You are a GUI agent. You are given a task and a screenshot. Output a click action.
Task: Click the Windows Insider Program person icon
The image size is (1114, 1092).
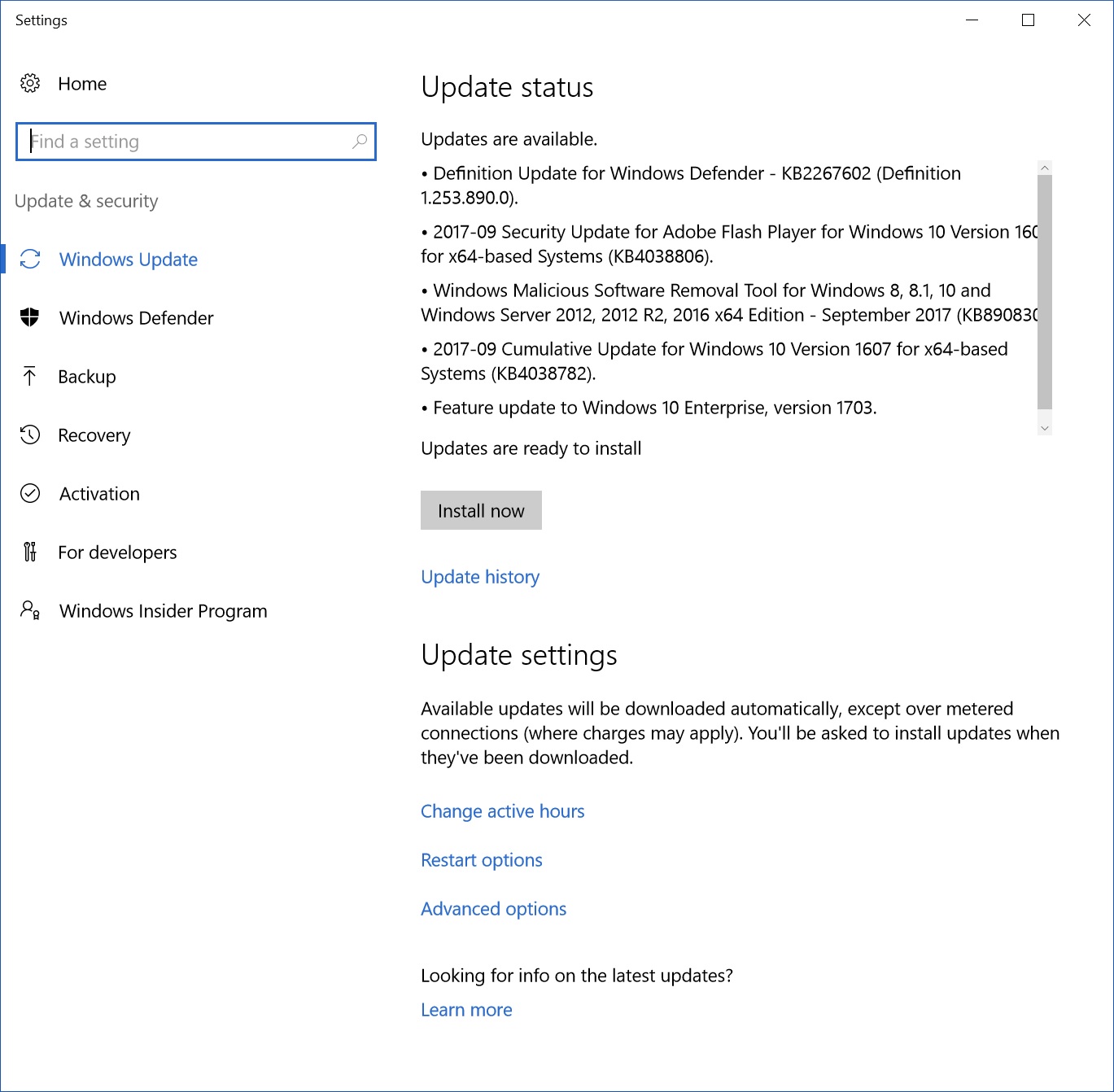(x=30, y=610)
